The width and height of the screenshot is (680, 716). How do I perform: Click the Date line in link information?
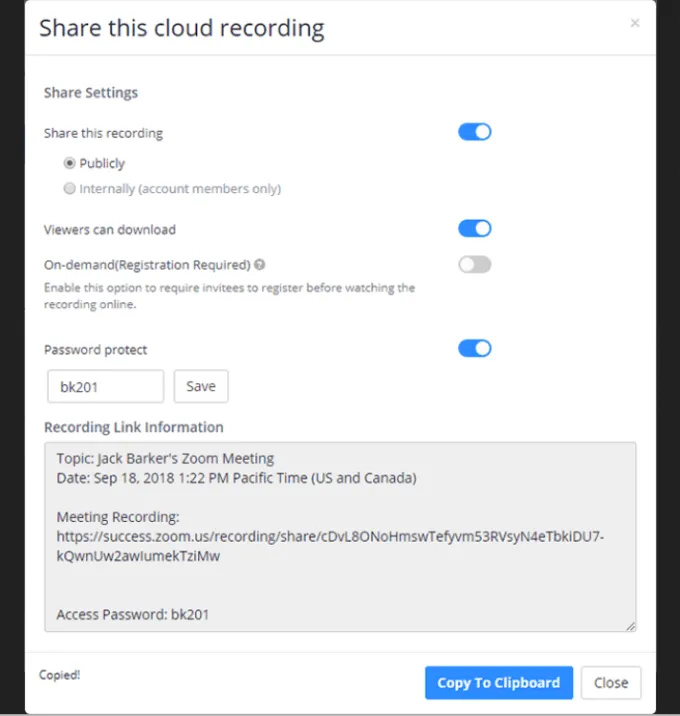[x=236, y=478]
